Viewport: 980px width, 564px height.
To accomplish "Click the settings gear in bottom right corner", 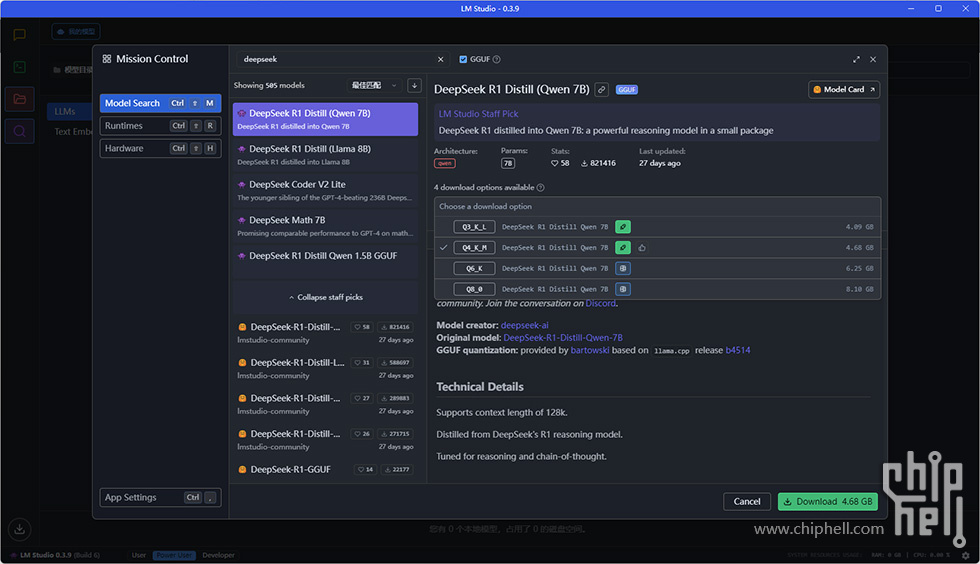I will (x=966, y=555).
